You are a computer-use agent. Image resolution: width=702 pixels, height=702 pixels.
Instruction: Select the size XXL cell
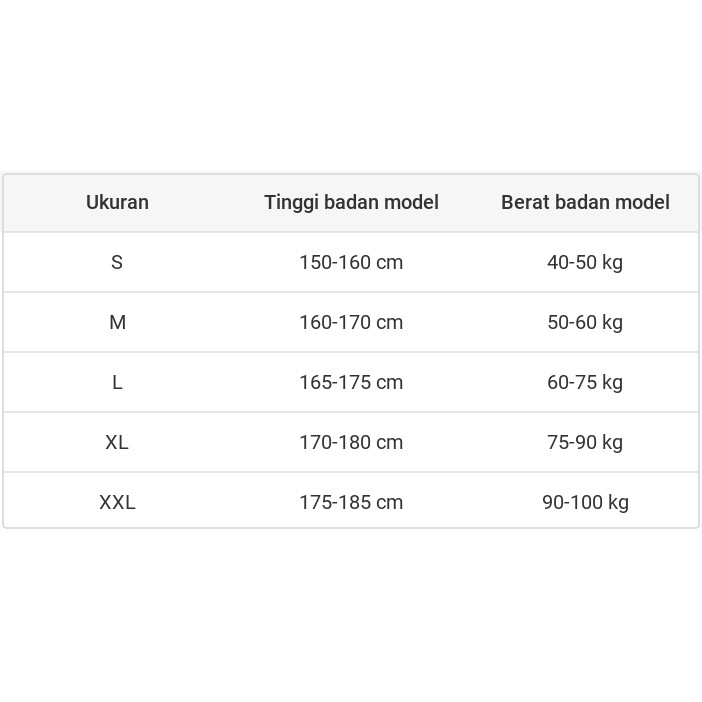click(117, 502)
